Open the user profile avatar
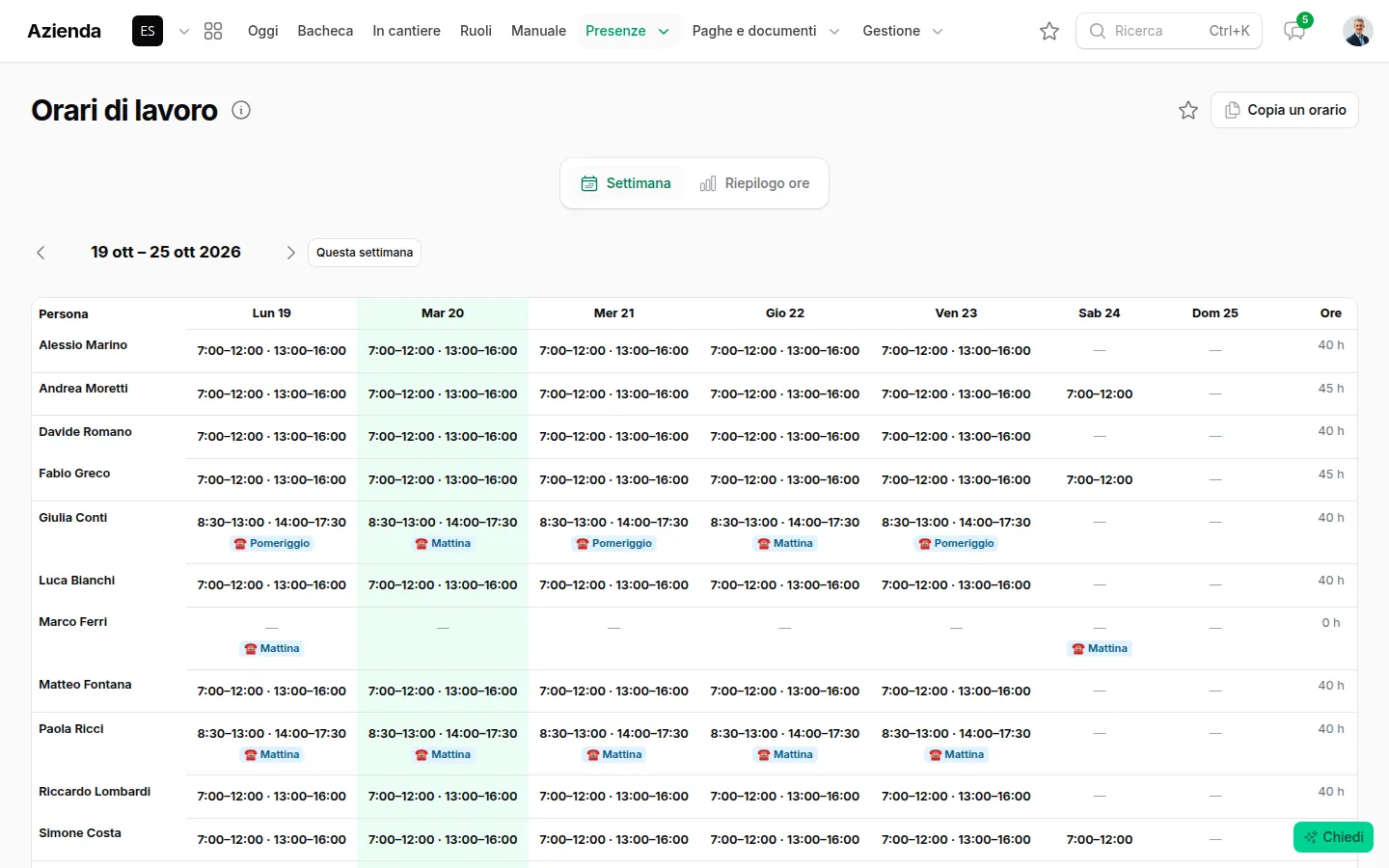The width and height of the screenshot is (1389, 868). click(x=1358, y=31)
